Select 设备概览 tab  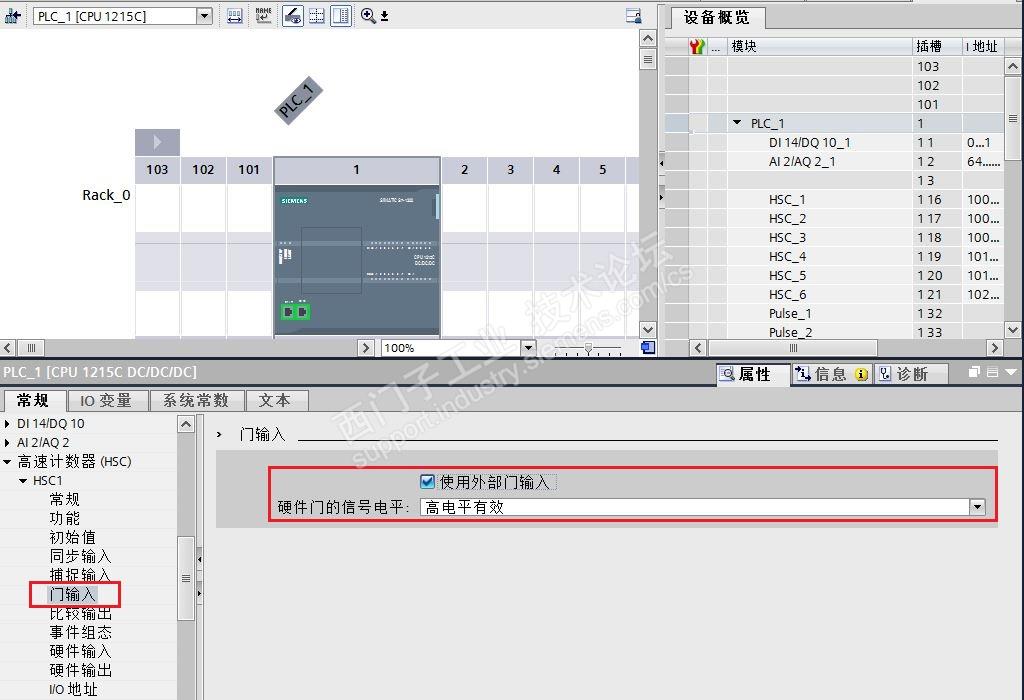717,18
